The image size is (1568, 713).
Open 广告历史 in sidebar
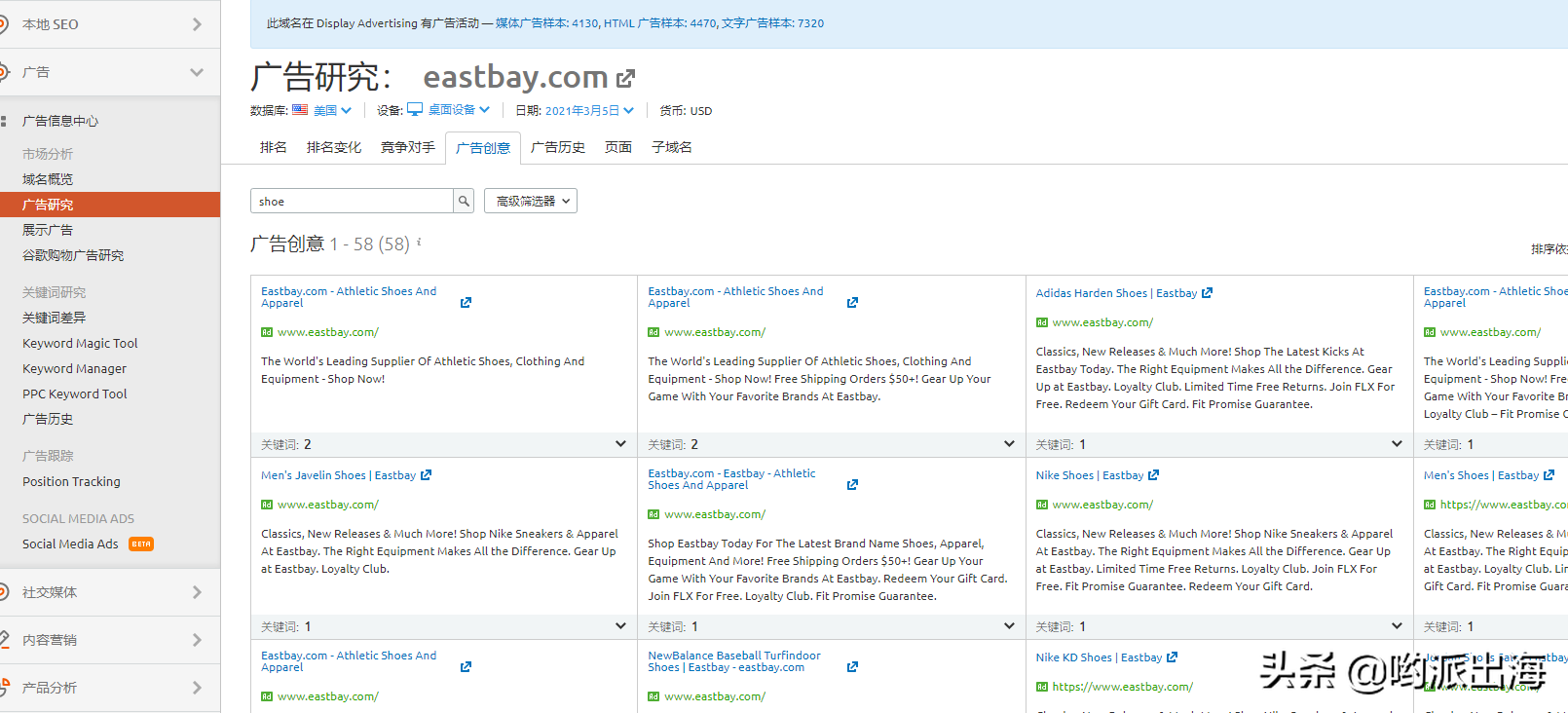pos(48,419)
